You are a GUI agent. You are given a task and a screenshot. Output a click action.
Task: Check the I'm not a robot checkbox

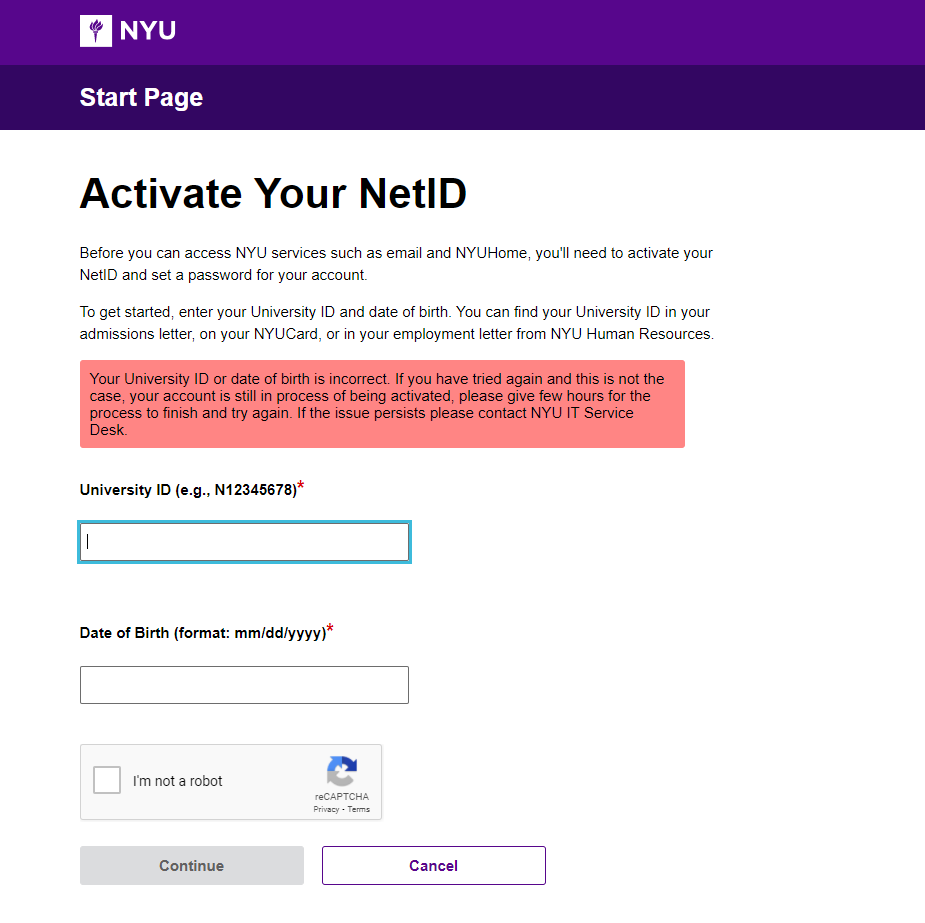pos(107,780)
